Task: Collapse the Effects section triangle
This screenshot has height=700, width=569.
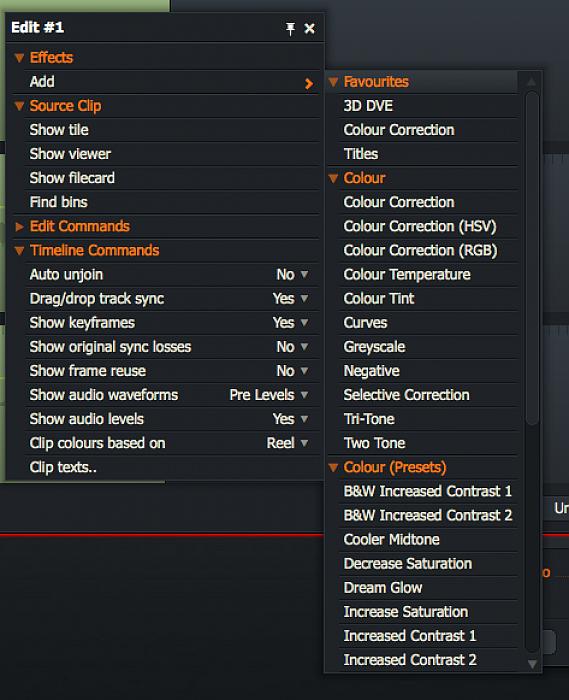Action: (x=19, y=58)
